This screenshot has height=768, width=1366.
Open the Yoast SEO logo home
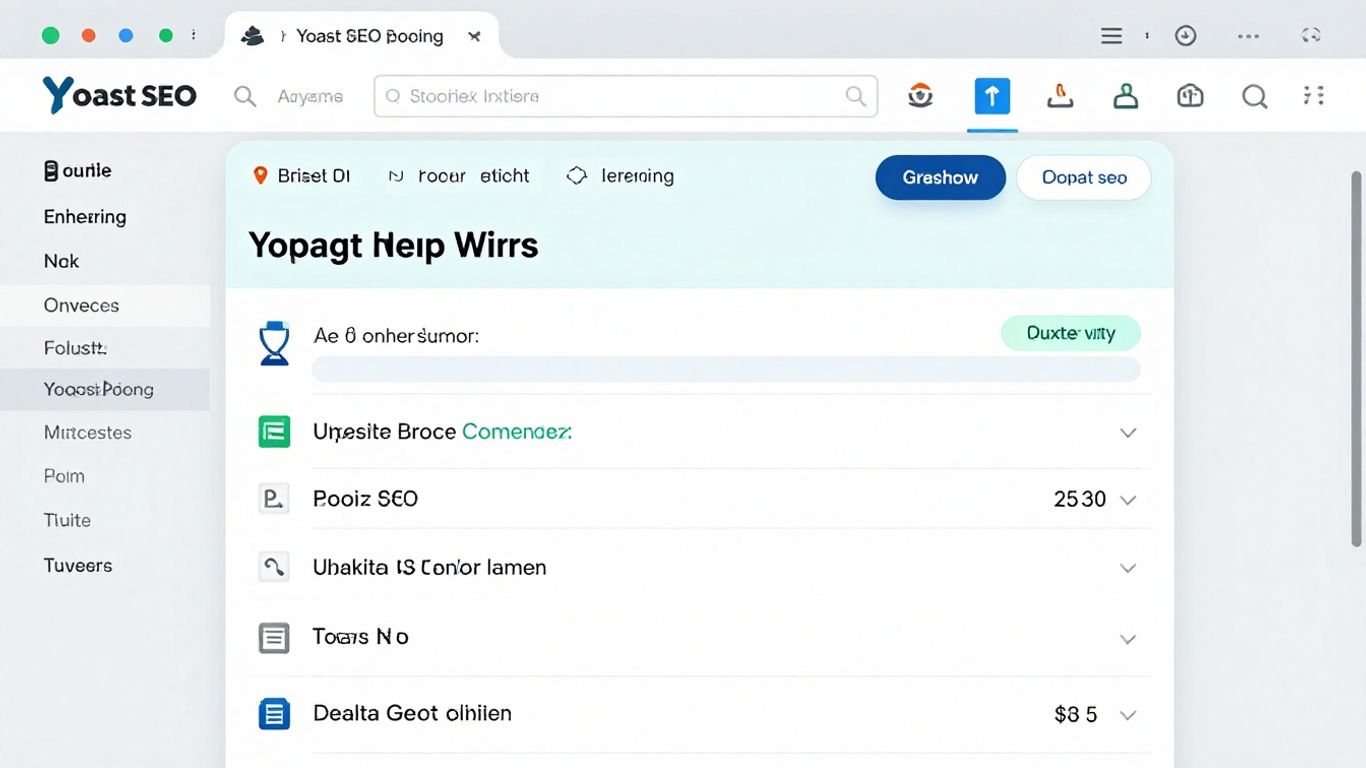118,95
